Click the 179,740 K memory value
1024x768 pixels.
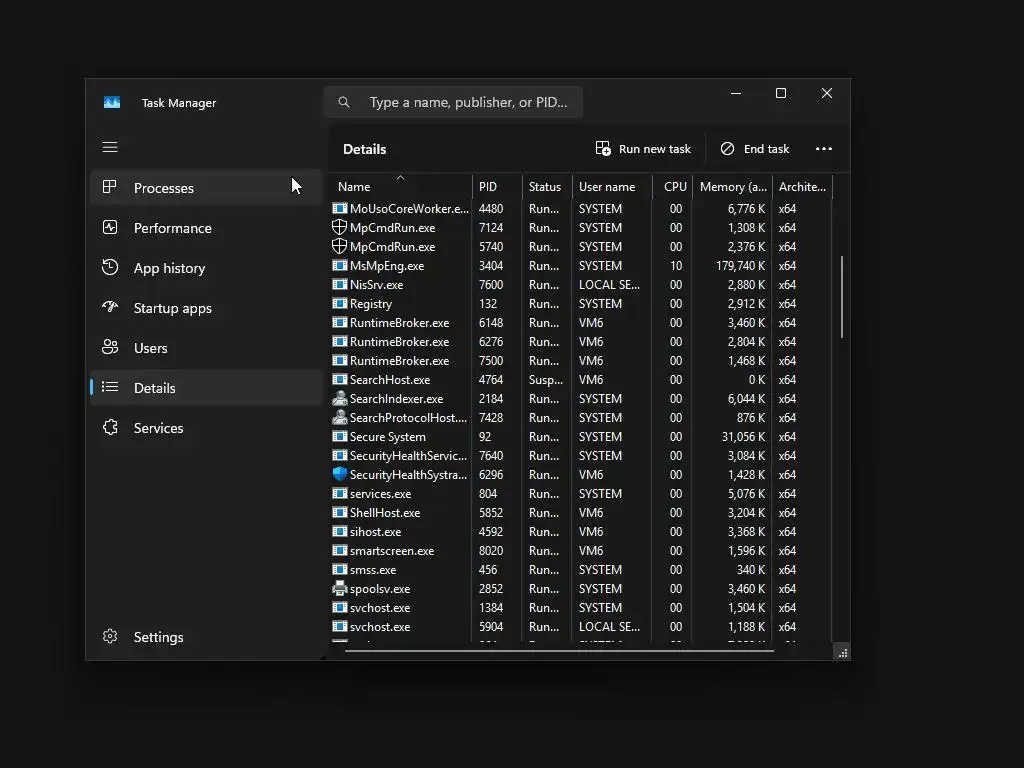click(x=741, y=265)
